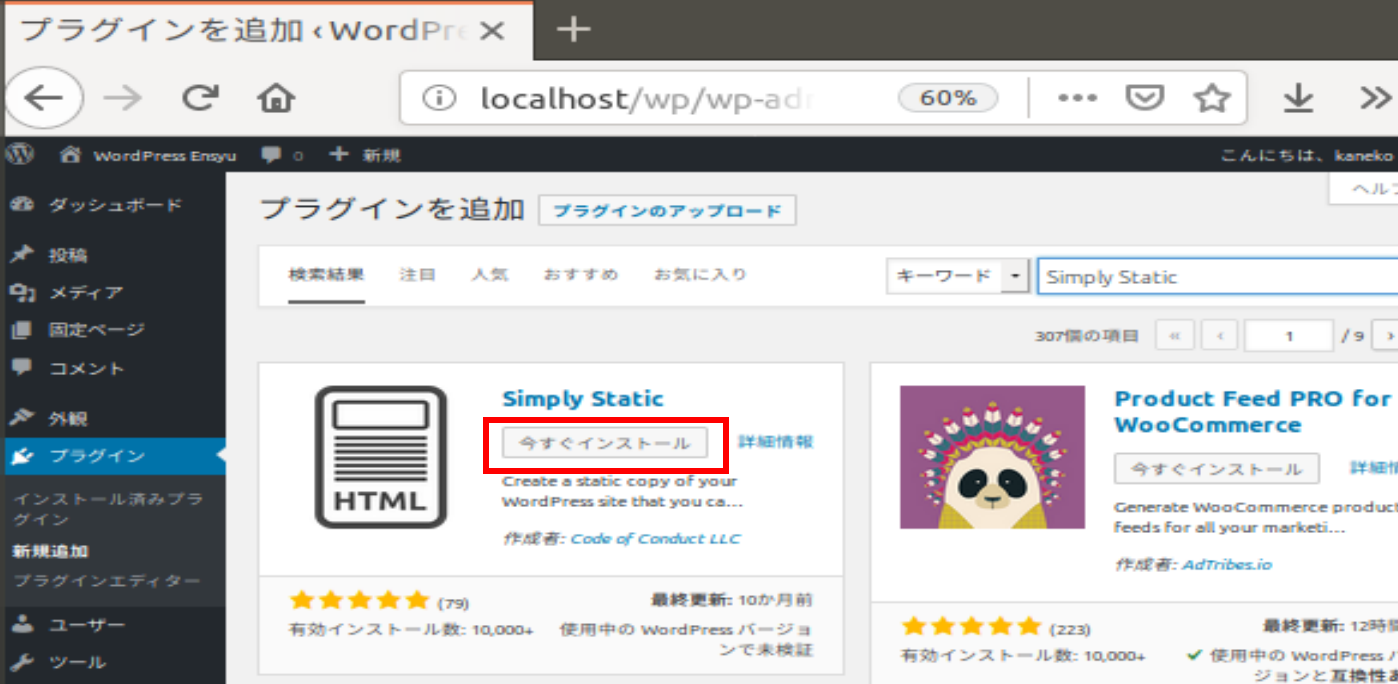Go to previous page of results
The width and height of the screenshot is (1398, 684).
click(x=1220, y=336)
